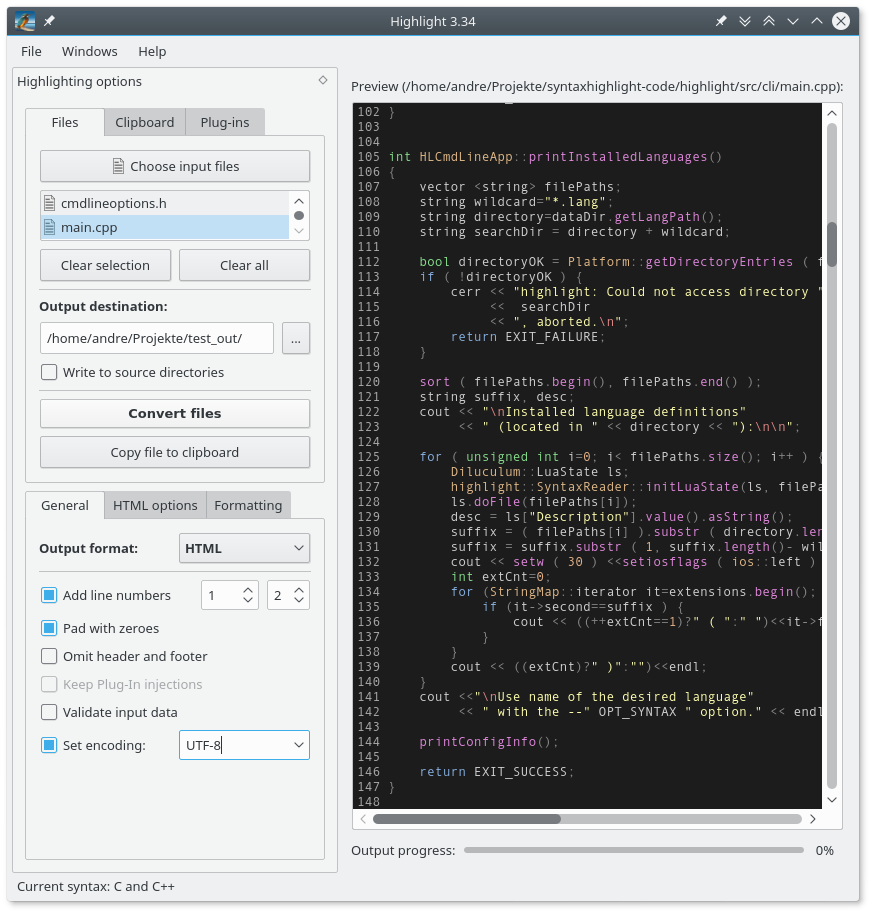Click the 0% progress value

click(x=825, y=850)
